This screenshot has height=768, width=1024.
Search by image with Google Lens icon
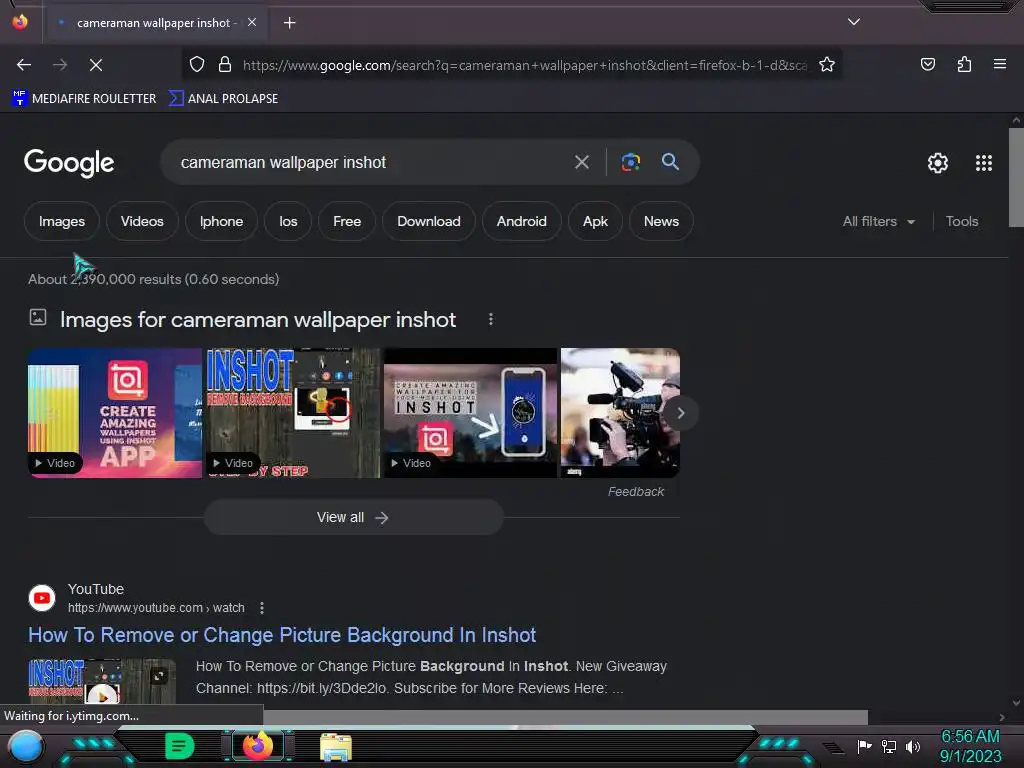click(x=630, y=162)
